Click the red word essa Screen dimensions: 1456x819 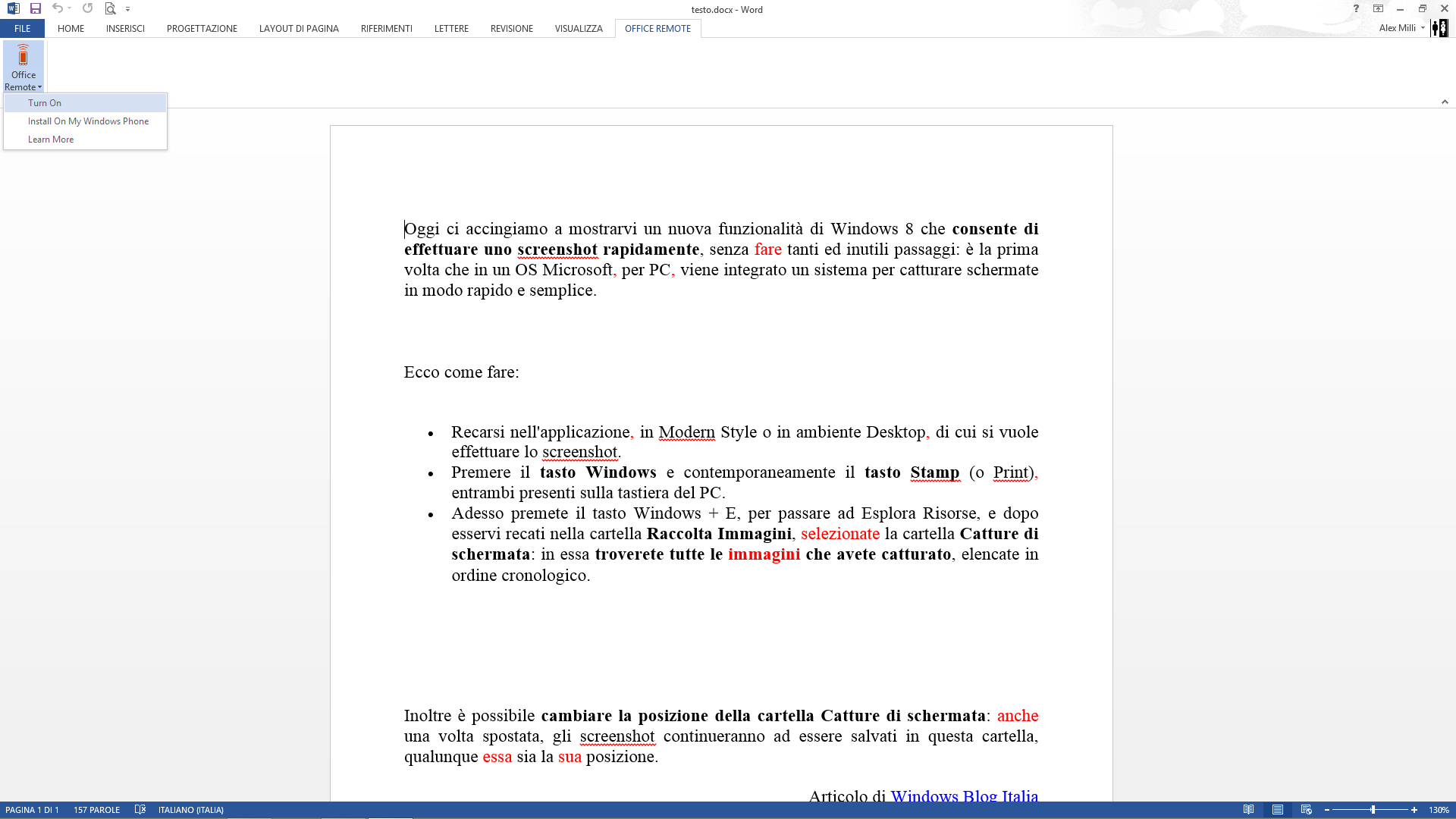pyautogui.click(x=497, y=757)
